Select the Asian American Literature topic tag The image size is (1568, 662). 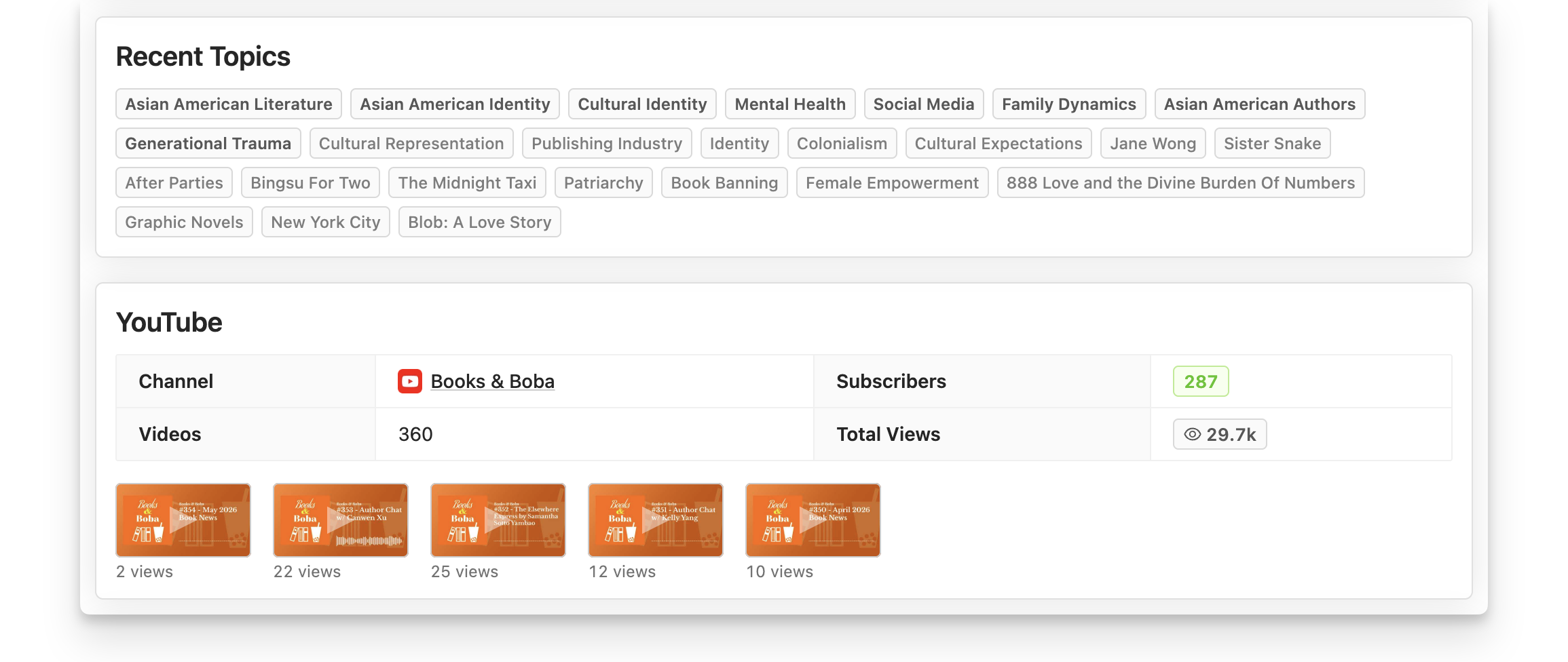pos(229,104)
